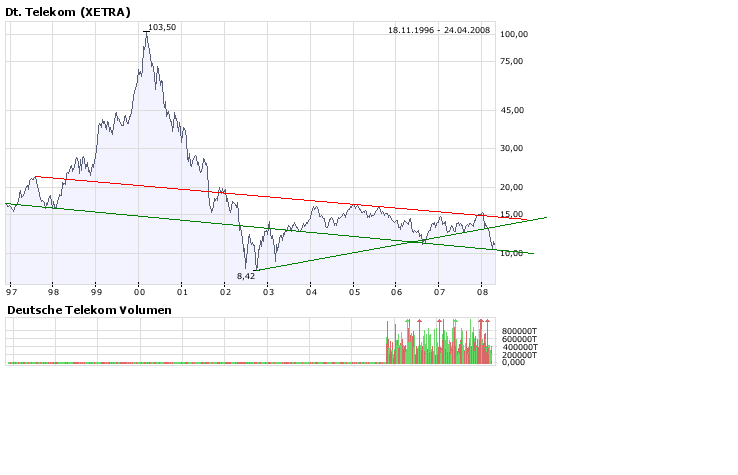The height and width of the screenshot is (475, 738).
Task: Click the year label 97 on time axis
Action: point(11,292)
